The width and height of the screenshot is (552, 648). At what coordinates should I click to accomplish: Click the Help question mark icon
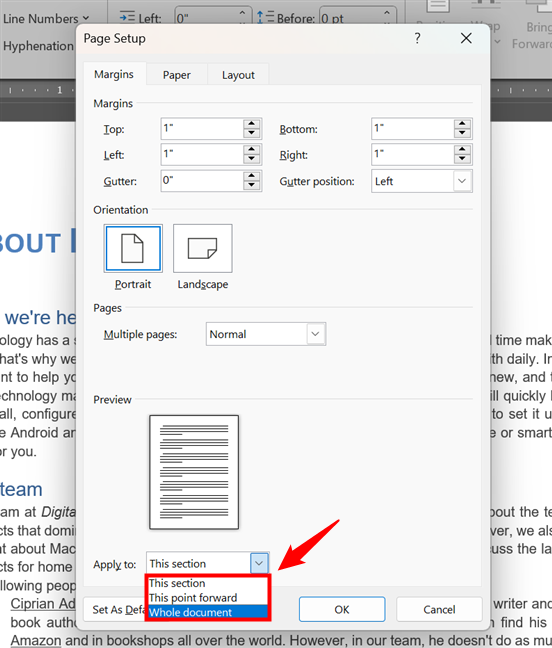(x=417, y=38)
